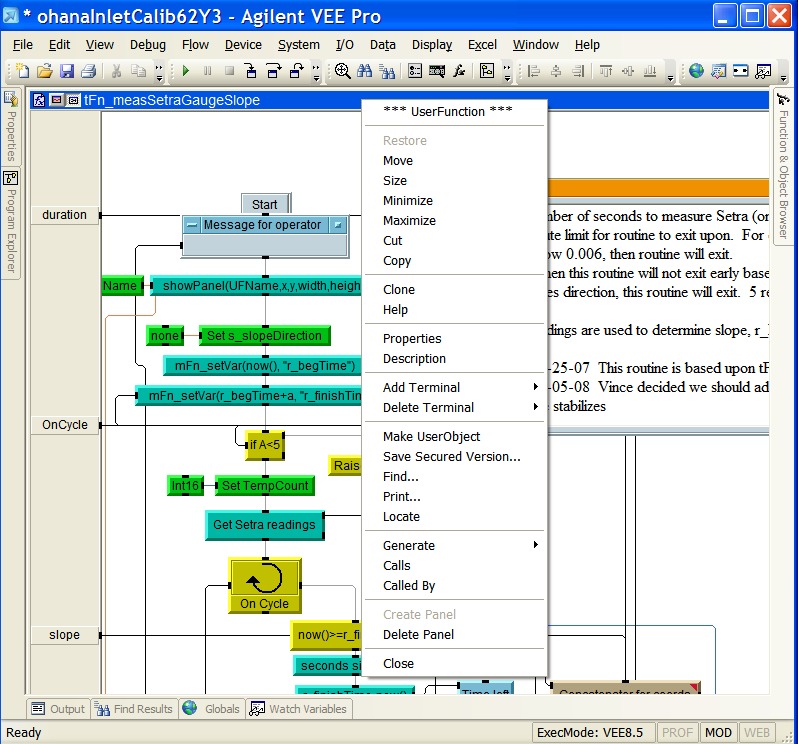Click the Find binoculars icon
Screen dimensions: 798x744
[x=365, y=71]
